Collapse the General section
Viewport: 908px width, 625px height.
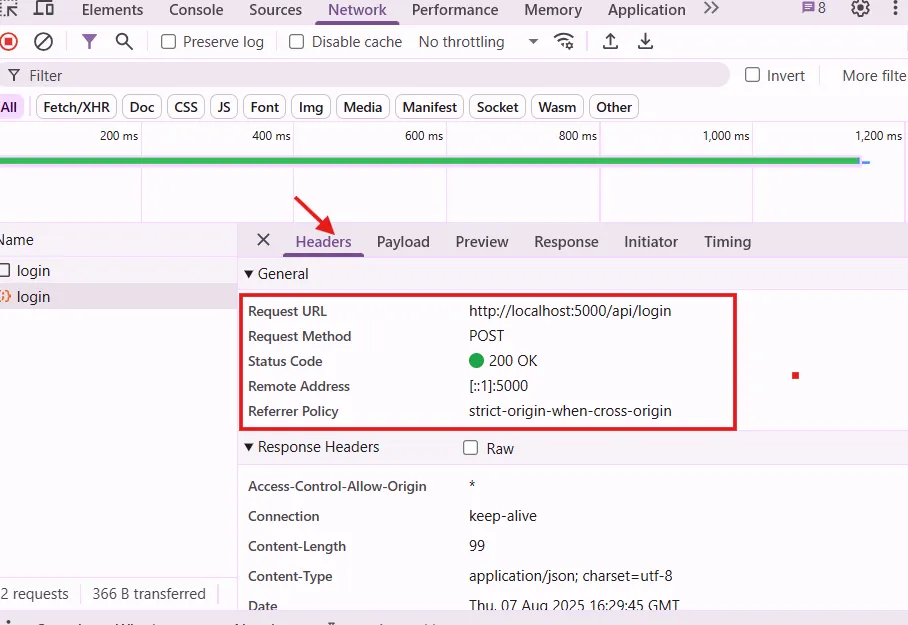[249, 274]
